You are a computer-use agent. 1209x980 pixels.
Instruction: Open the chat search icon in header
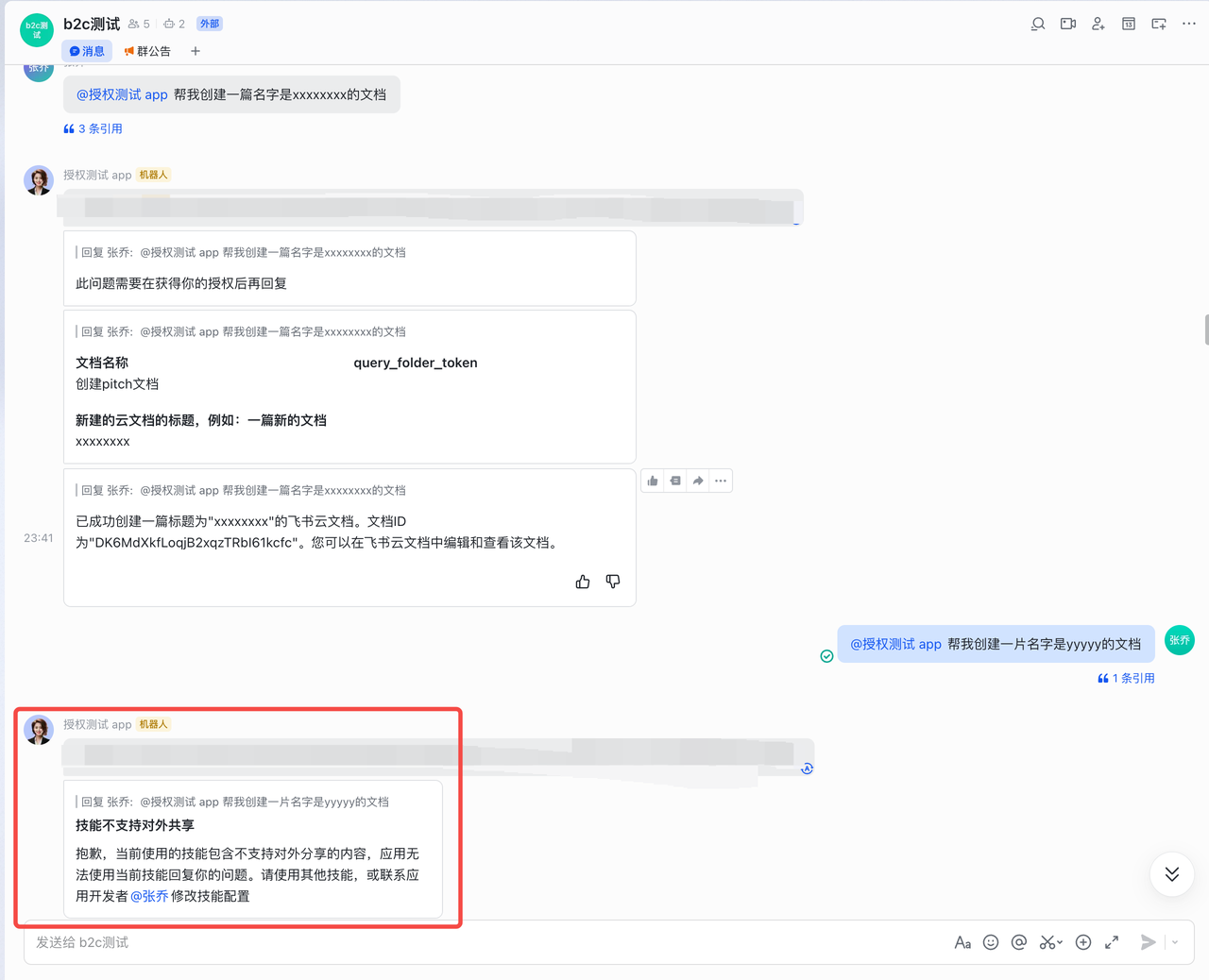point(1037,24)
